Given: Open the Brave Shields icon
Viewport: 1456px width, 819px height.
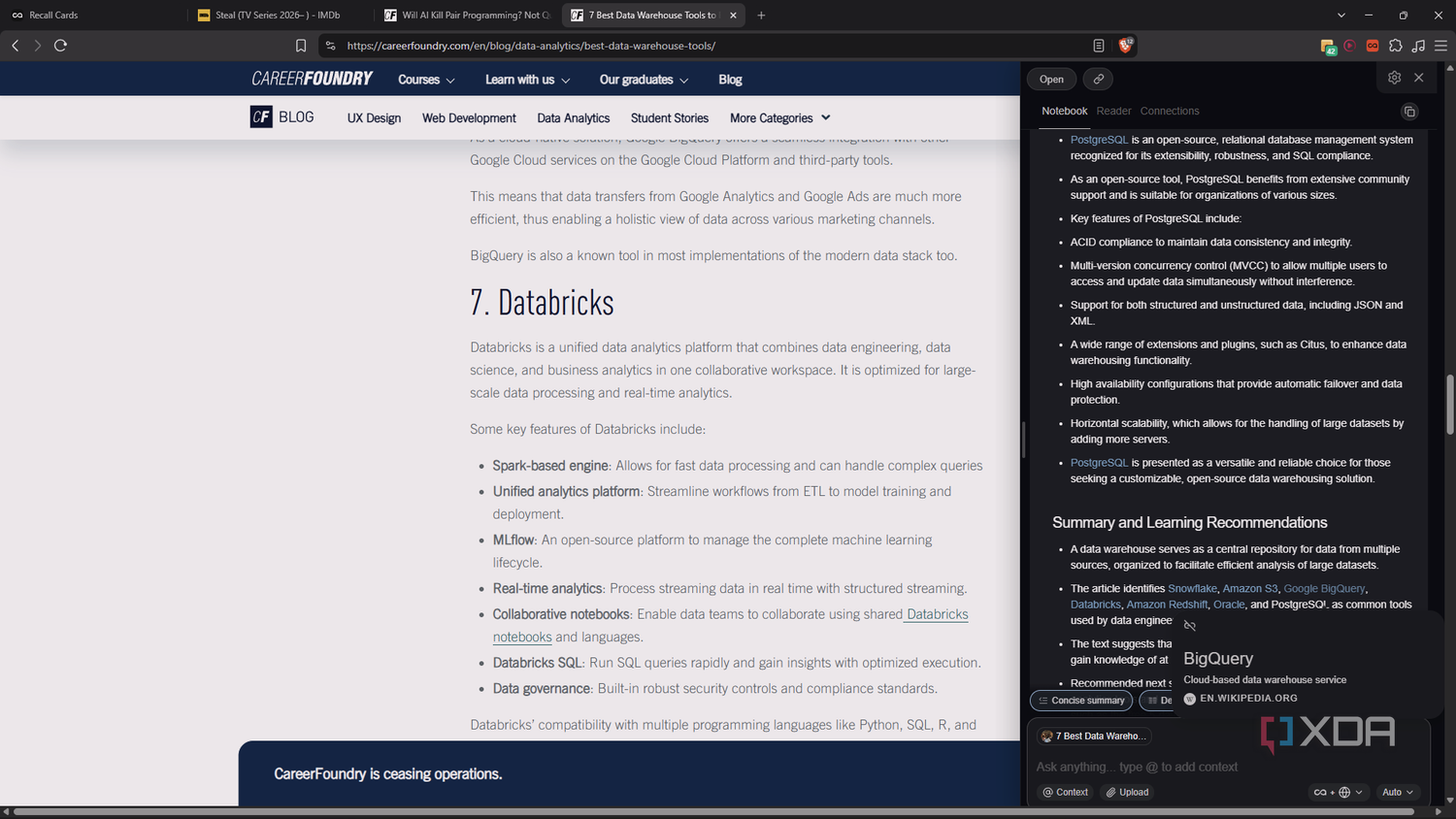Looking at the screenshot, I should tap(1126, 45).
